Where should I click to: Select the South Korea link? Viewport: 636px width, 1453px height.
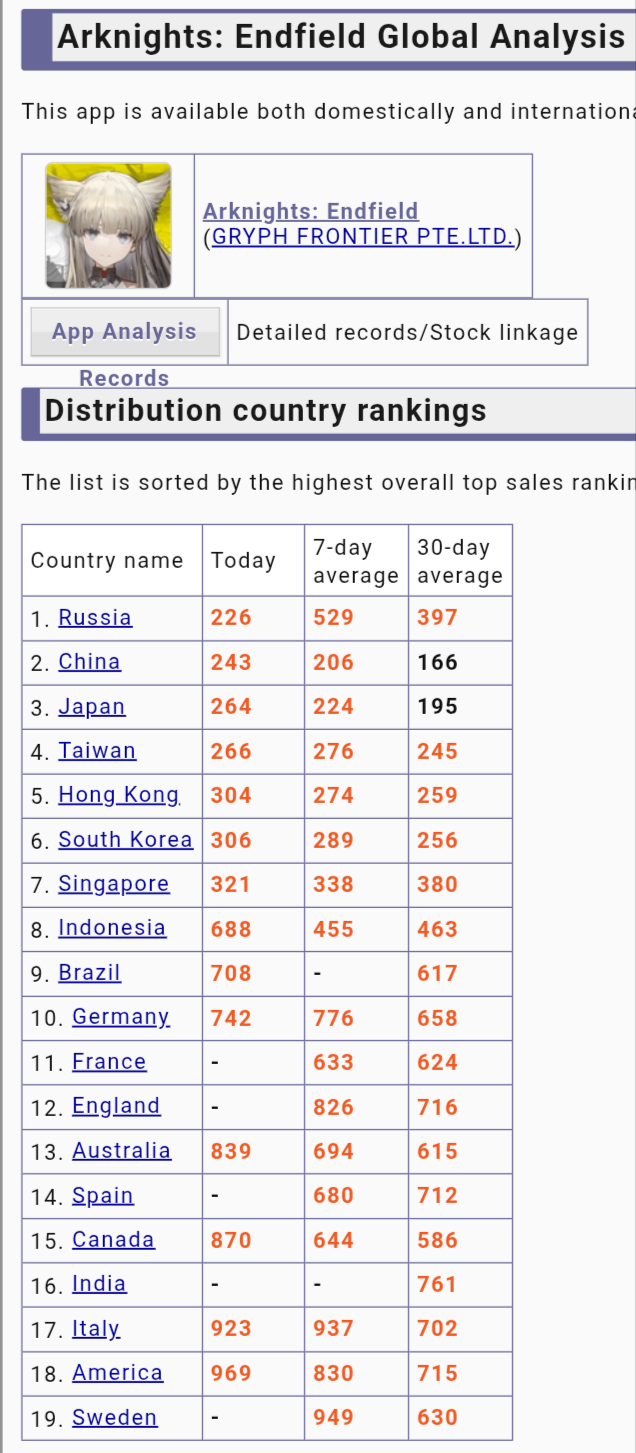pos(125,839)
